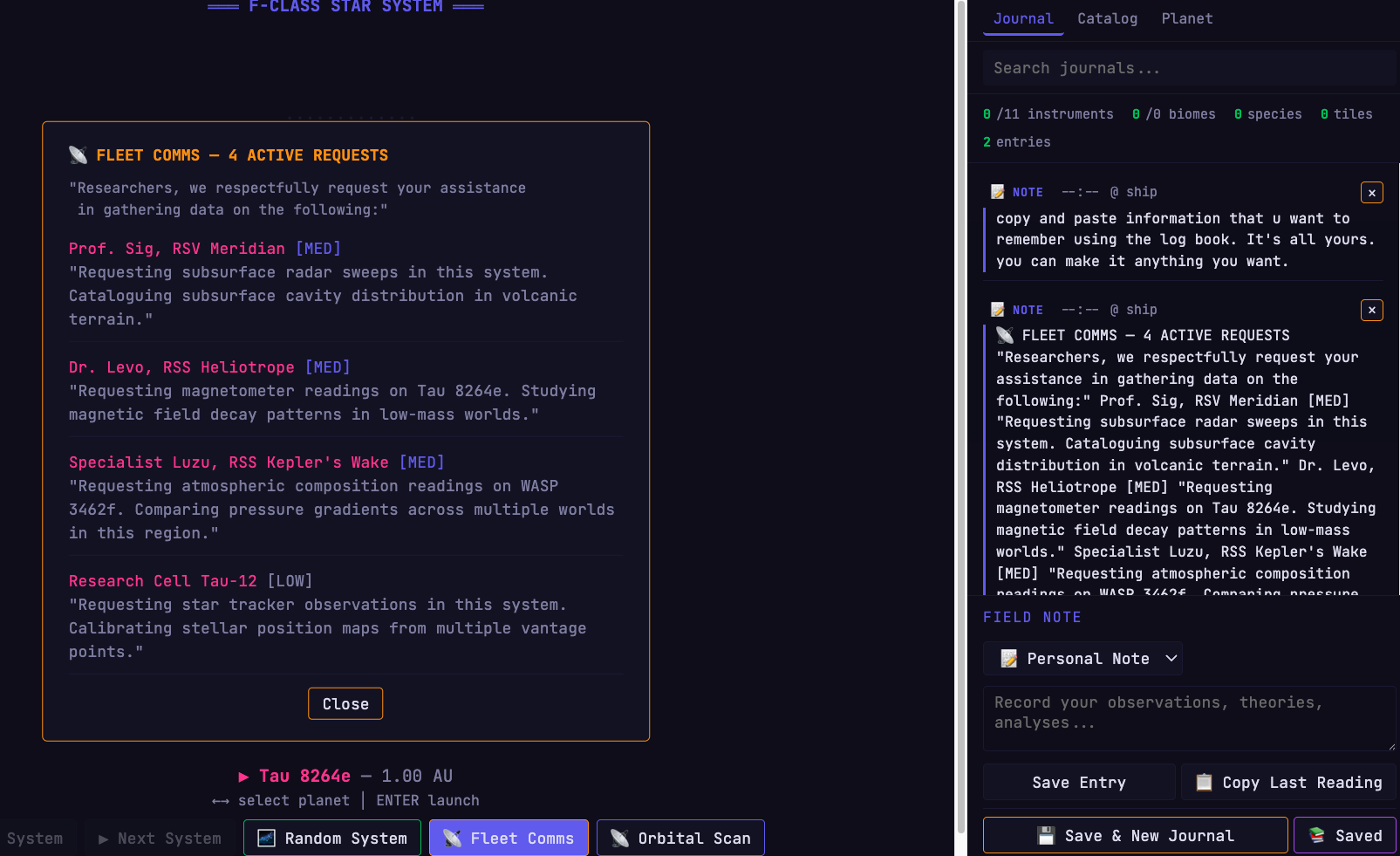Click the satellite dish icon in Fleet Comms header
This screenshot has width=1400, height=856.
[x=79, y=155]
